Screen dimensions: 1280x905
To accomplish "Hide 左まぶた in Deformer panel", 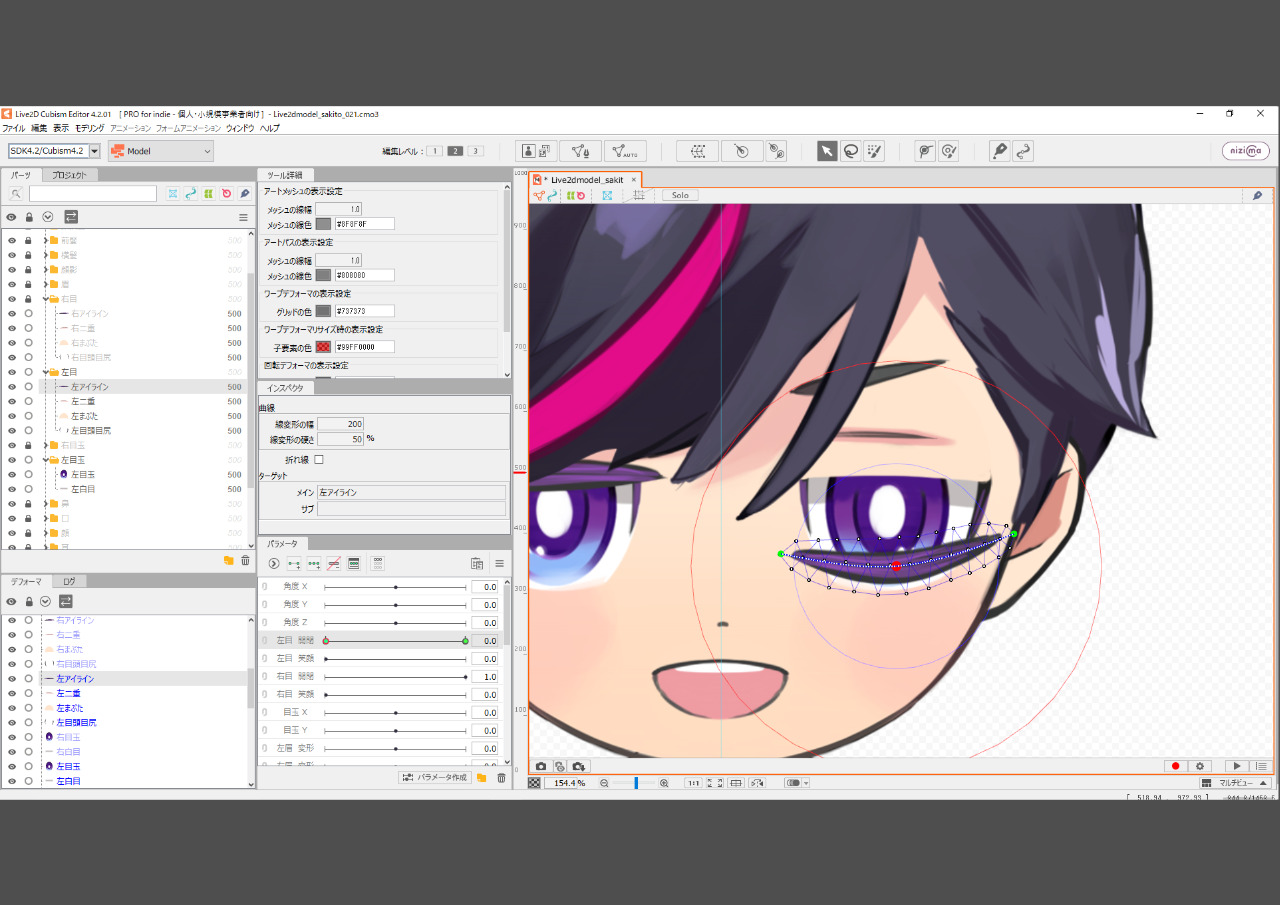I will tap(12, 708).
